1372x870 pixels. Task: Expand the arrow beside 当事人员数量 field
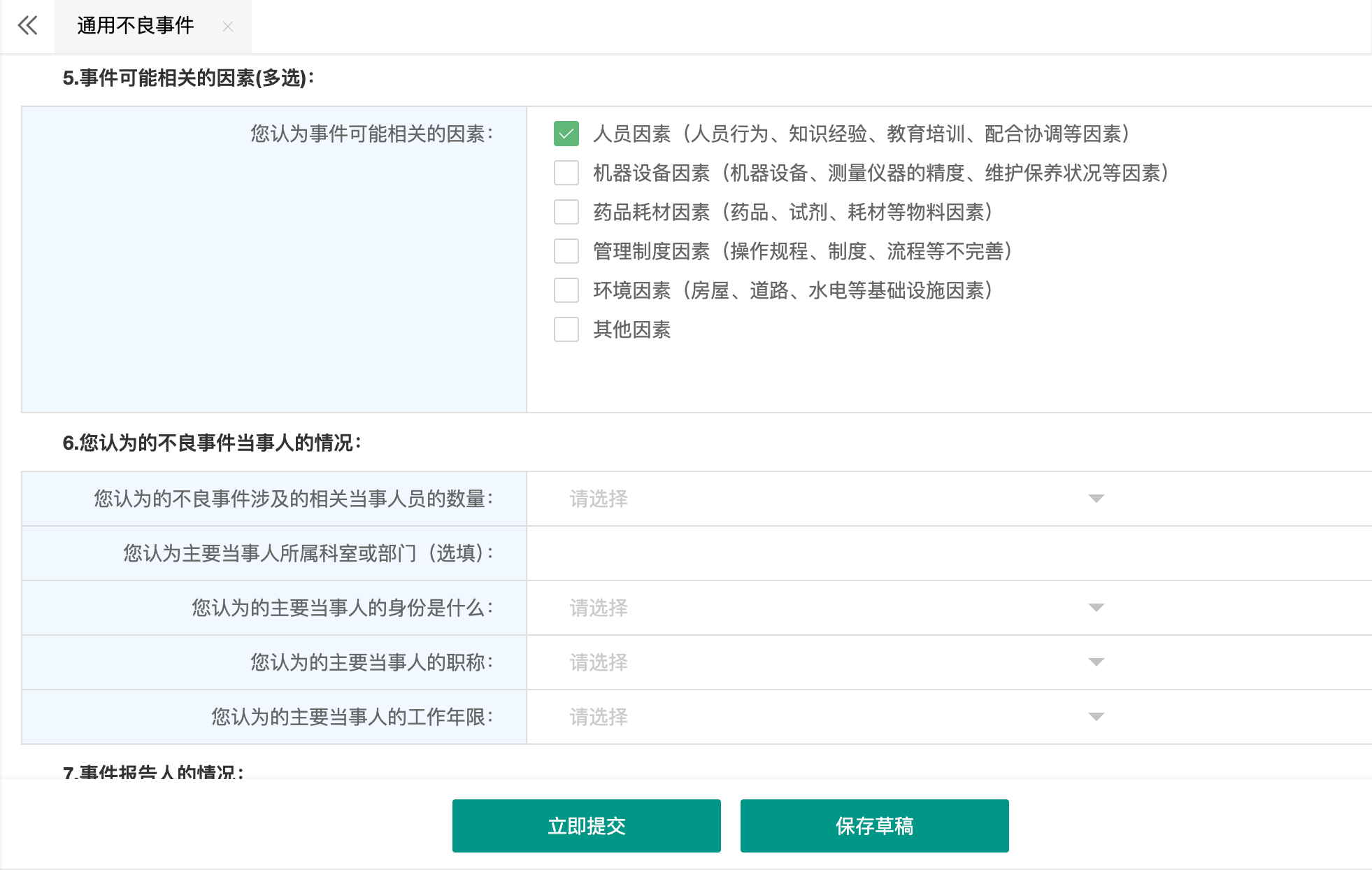[1095, 498]
